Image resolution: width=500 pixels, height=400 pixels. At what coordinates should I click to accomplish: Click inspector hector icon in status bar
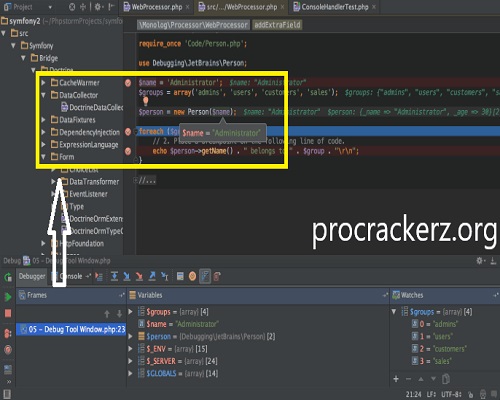pos(483,394)
